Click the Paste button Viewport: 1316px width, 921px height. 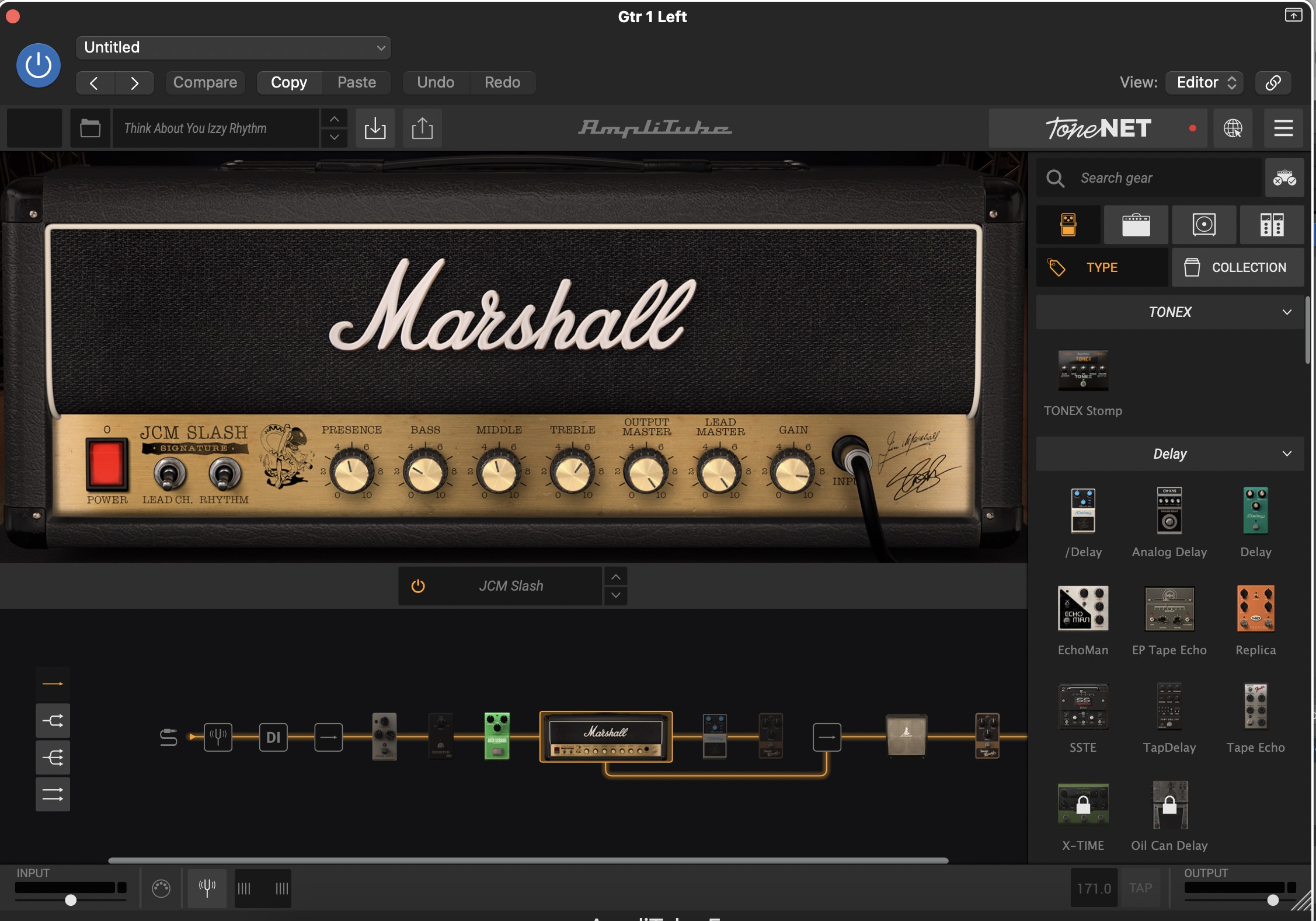click(x=357, y=82)
